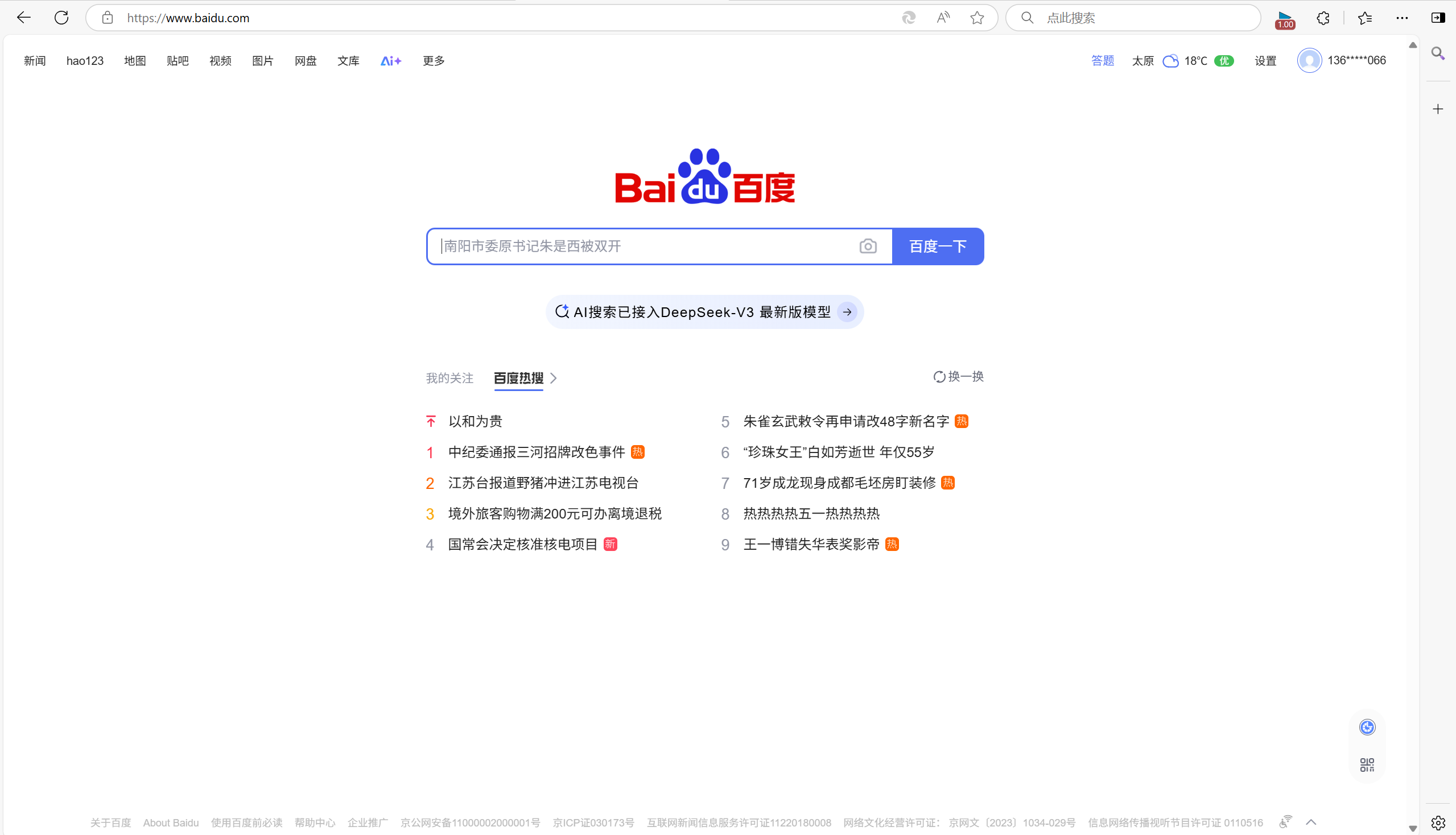This screenshot has width=1456, height=835.
Task: Open sidebar settings gear icon
Action: pyautogui.click(x=1438, y=822)
